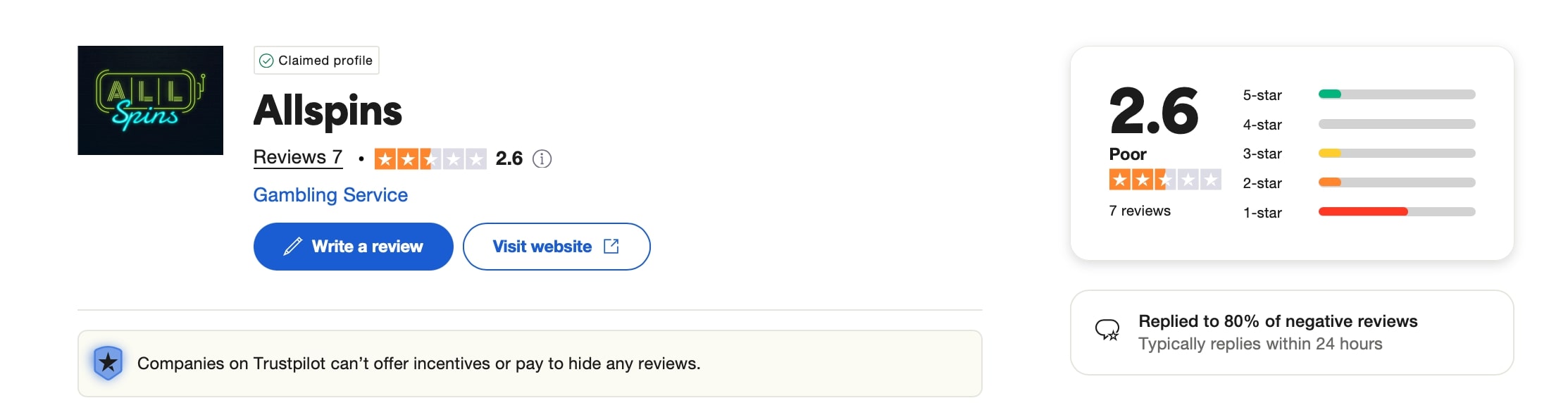Click the Visit website button
This screenshot has width=1568, height=403.
point(556,247)
